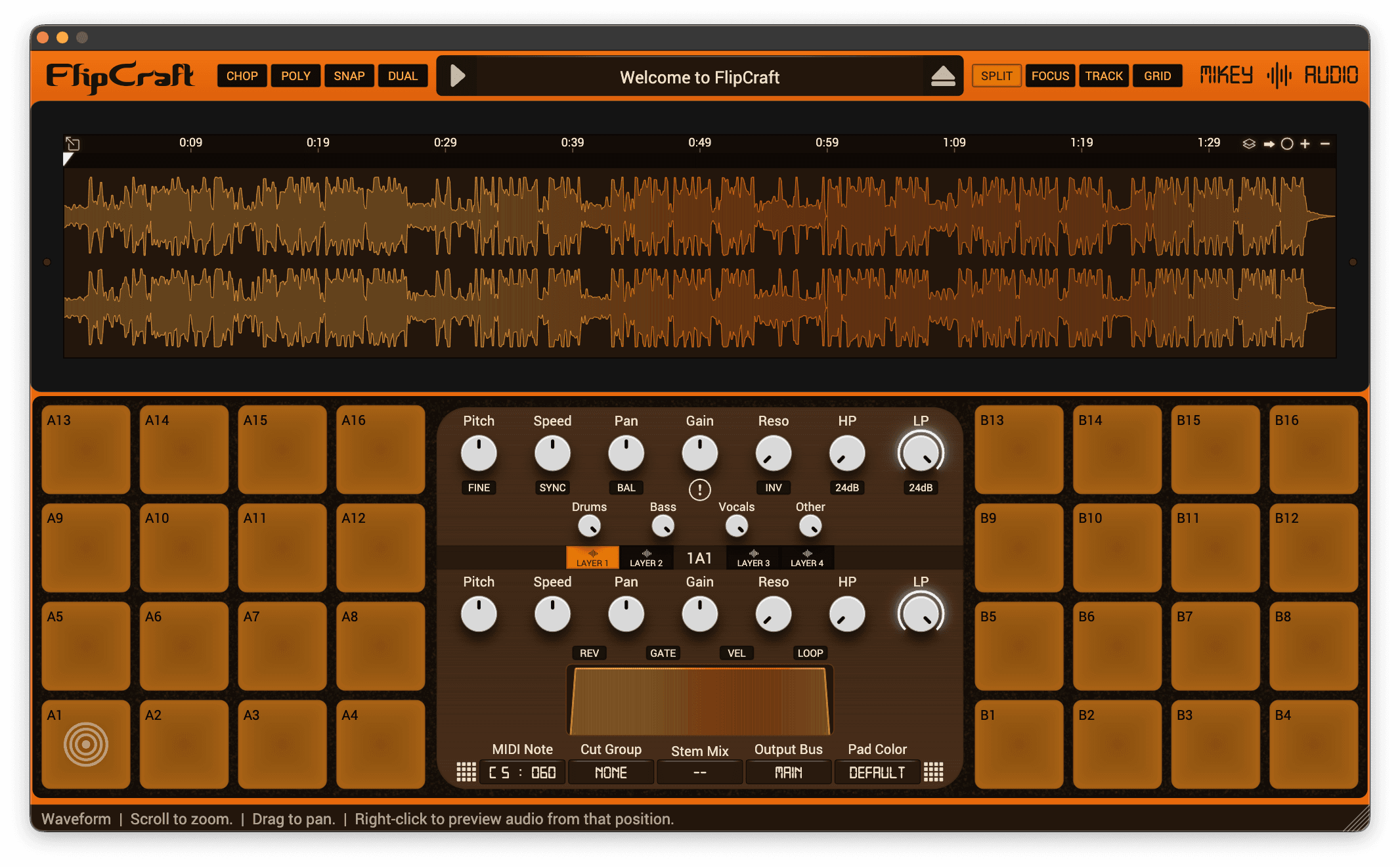Click the circle icon in the waveform toolbar
Viewport: 1400px width, 867px height.
click(x=1287, y=144)
